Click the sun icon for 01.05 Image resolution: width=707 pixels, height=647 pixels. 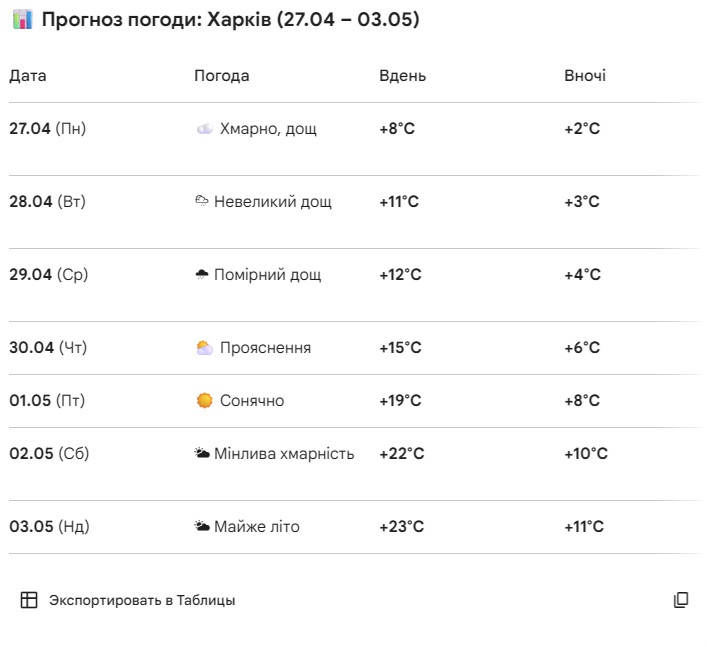204,401
